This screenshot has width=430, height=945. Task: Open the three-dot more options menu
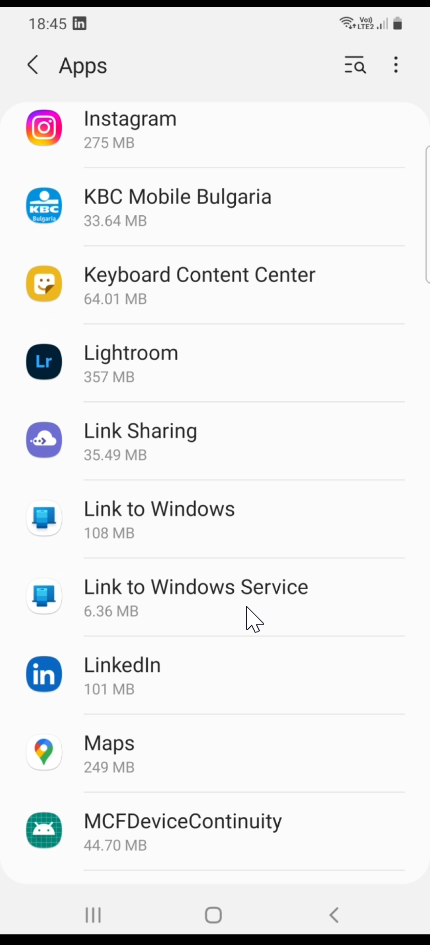click(x=396, y=65)
